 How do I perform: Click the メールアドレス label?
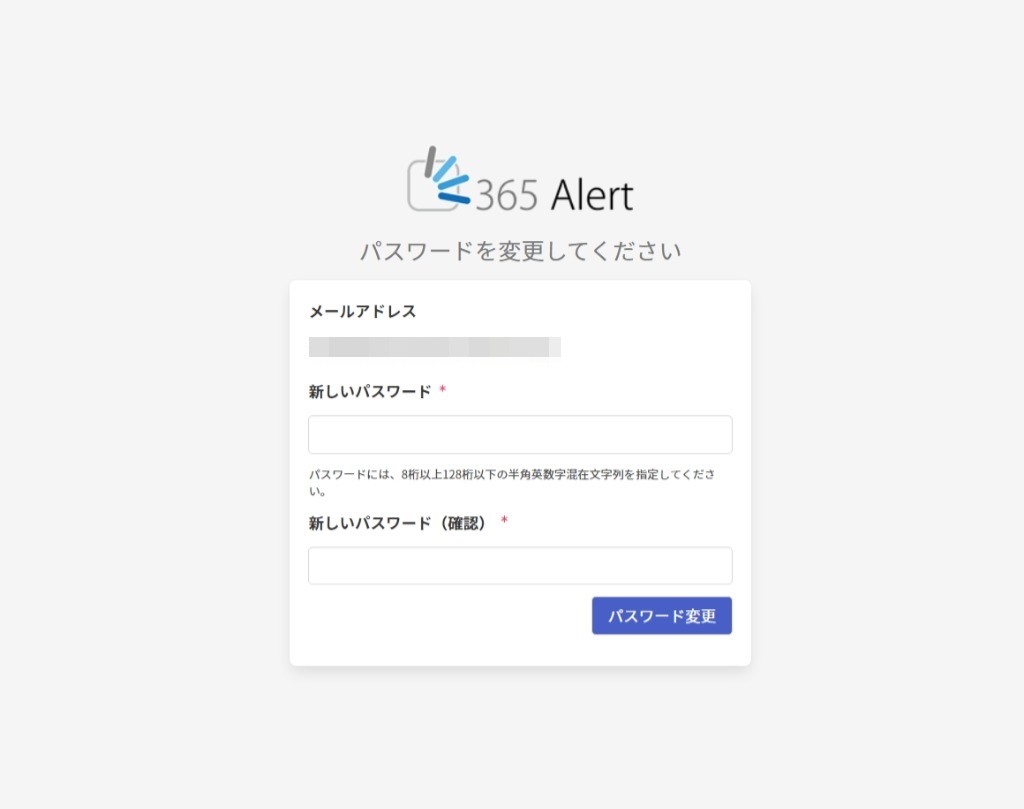(x=362, y=311)
